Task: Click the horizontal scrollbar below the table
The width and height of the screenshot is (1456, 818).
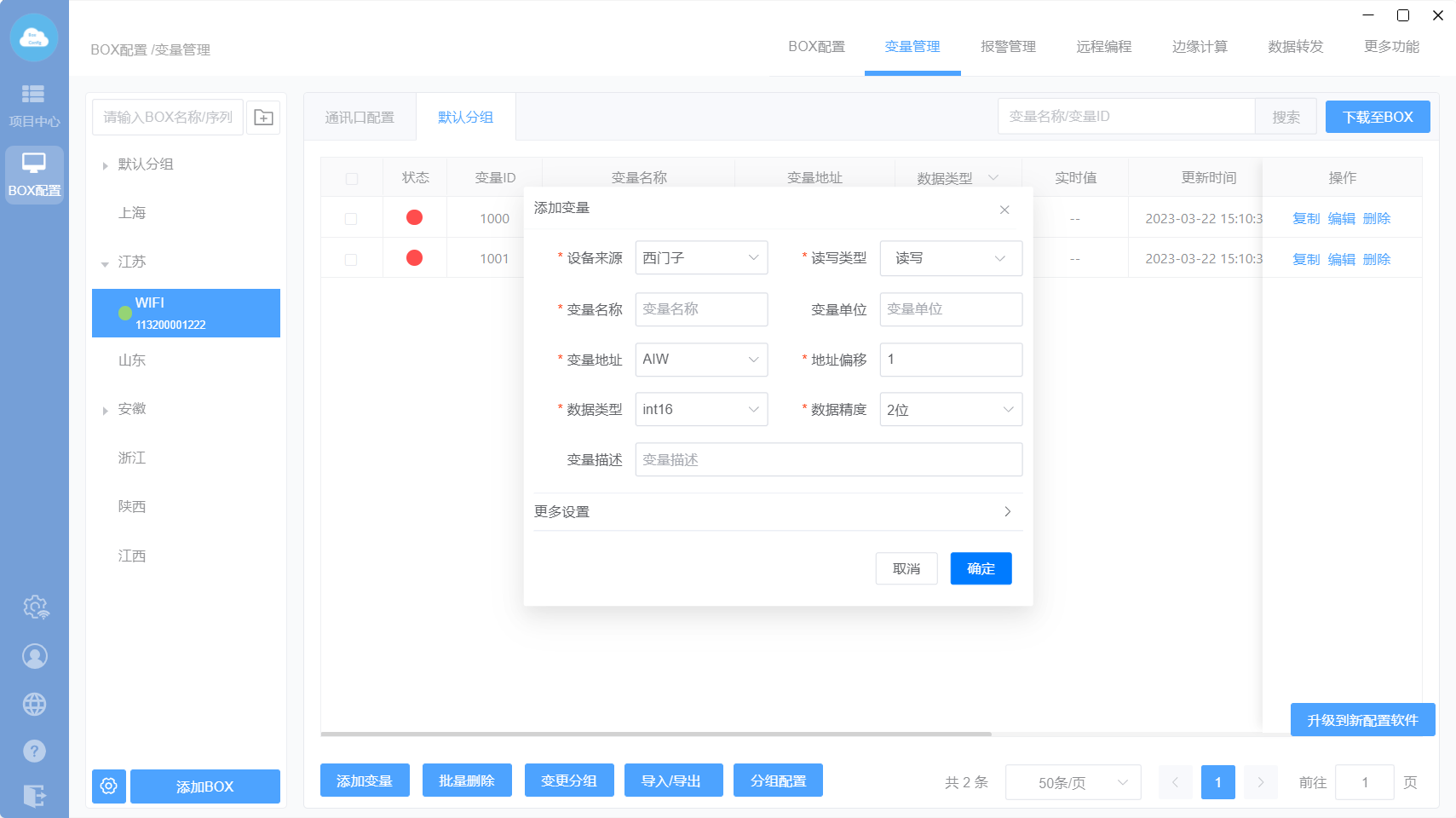Action: pyautogui.click(x=656, y=734)
